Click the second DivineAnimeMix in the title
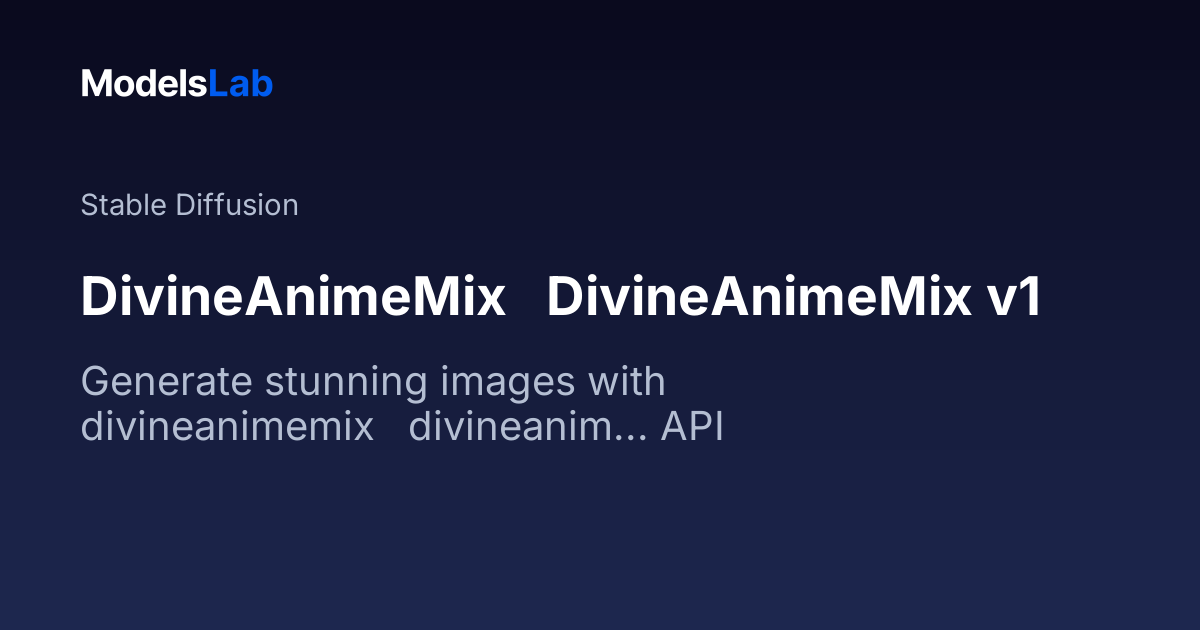Viewport: 1200px width, 630px height. point(754,298)
